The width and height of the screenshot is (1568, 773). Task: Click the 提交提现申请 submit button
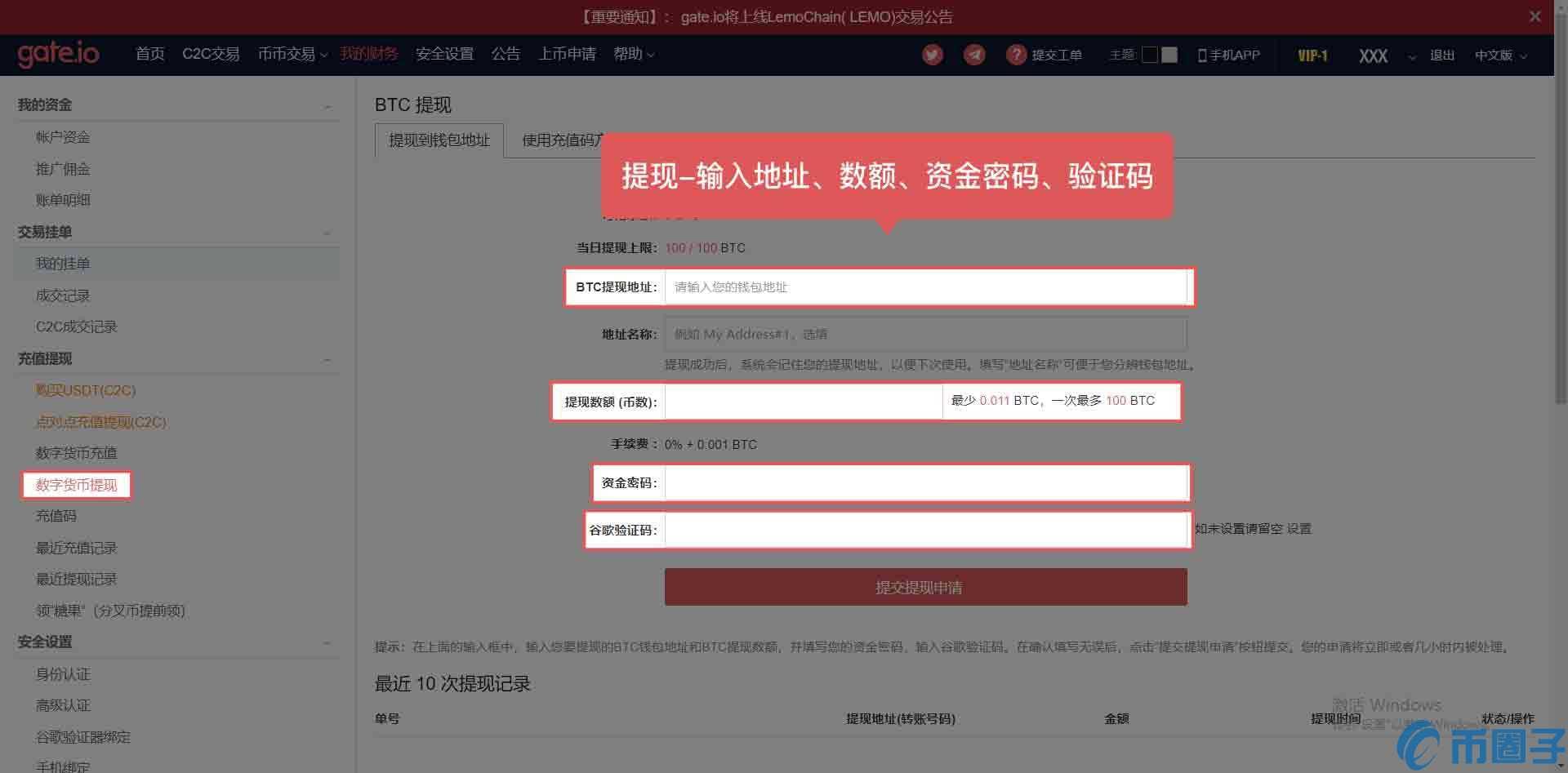tap(925, 586)
